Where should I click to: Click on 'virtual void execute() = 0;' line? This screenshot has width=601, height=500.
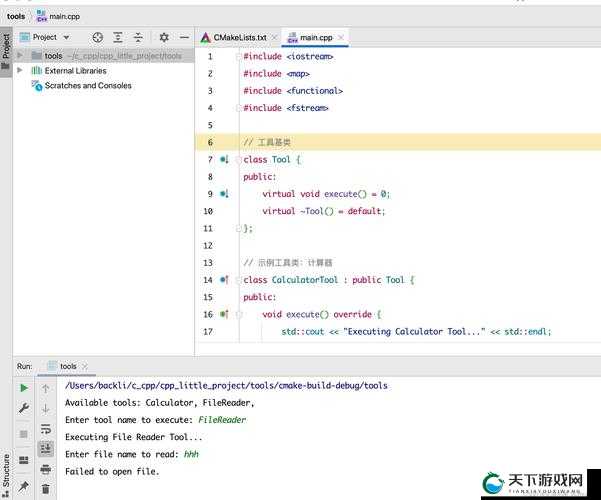(x=326, y=194)
